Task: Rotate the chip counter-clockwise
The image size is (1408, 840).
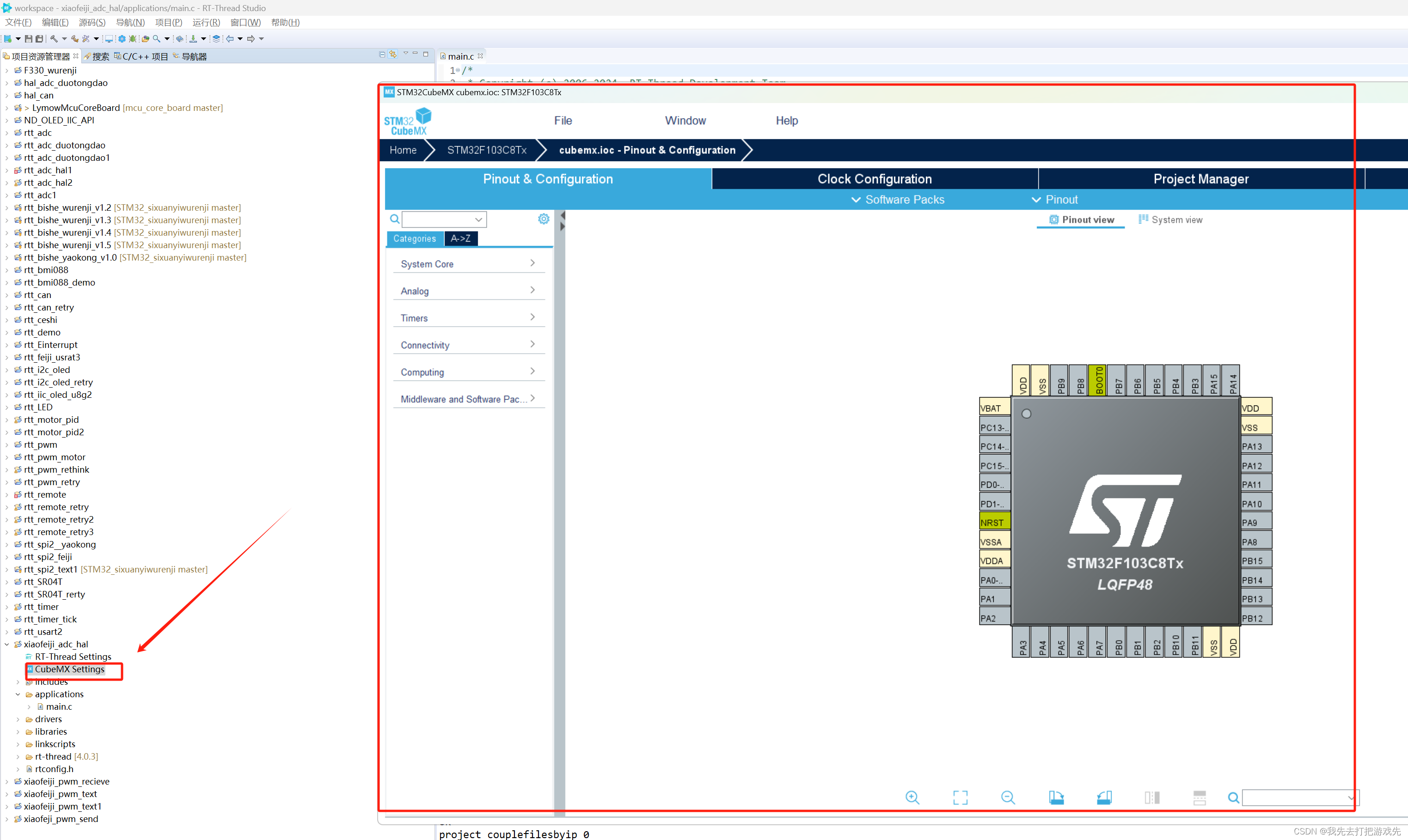Action: [x=1104, y=797]
